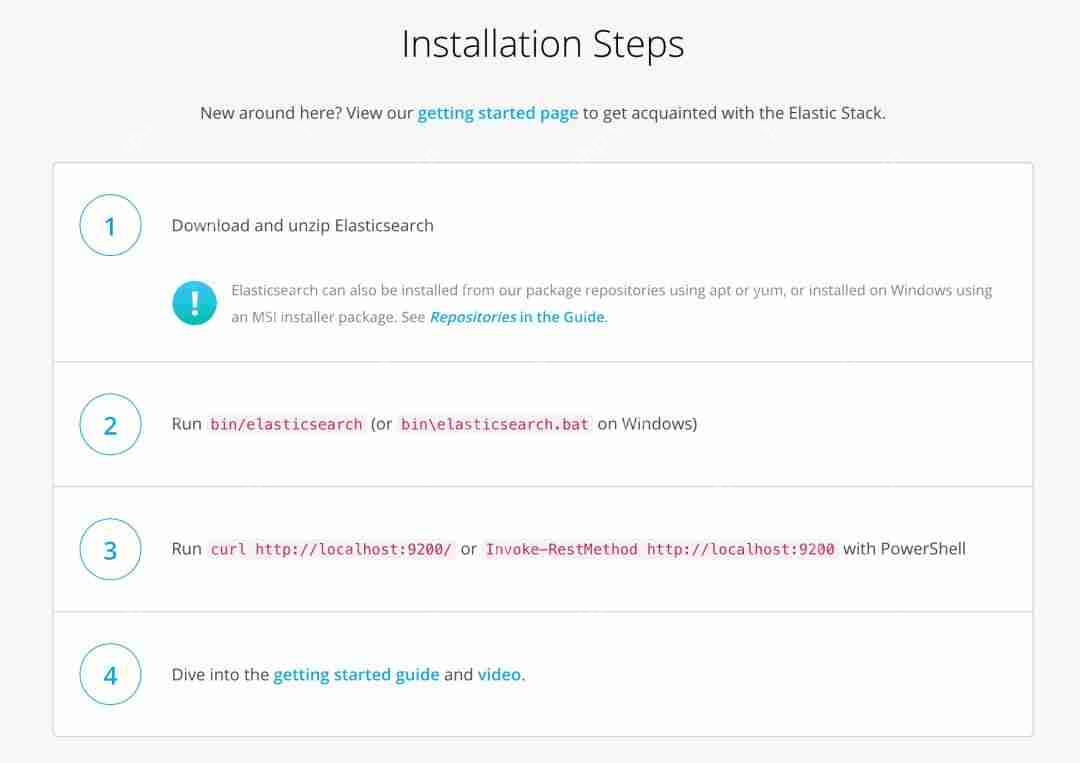The height and width of the screenshot is (763, 1080).
Task: Click the MSI installer package note text
Action: pyautogui.click(x=612, y=304)
